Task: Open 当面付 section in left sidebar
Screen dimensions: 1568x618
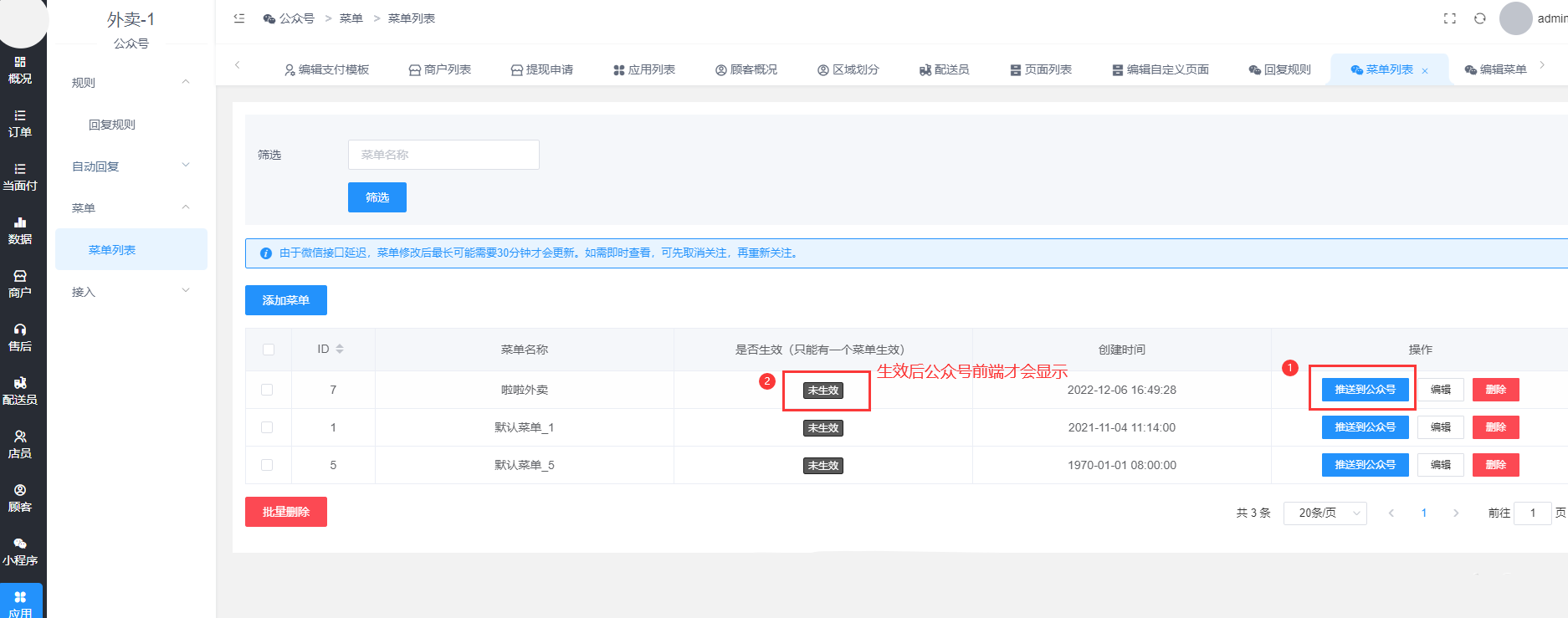Action: [20, 177]
